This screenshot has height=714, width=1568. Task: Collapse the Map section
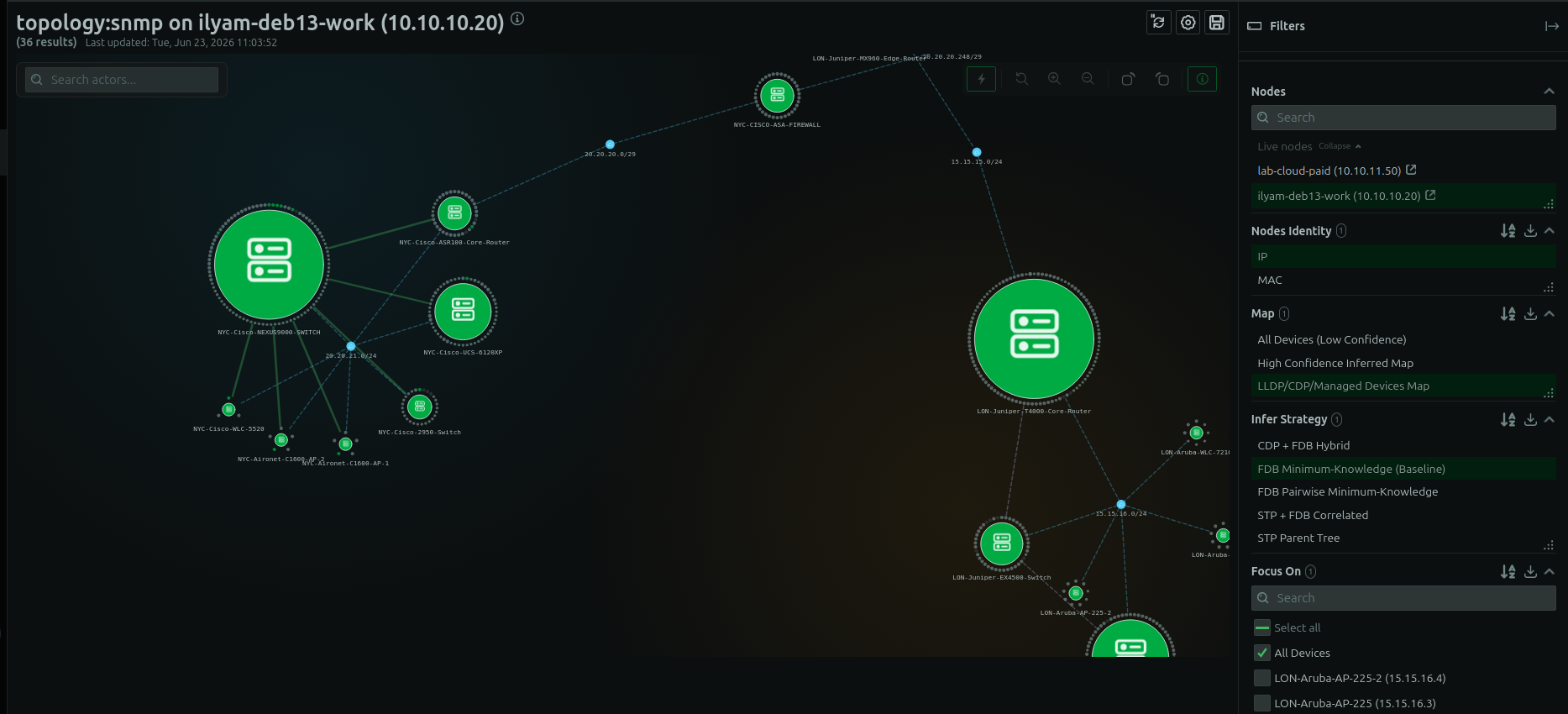[1549, 313]
